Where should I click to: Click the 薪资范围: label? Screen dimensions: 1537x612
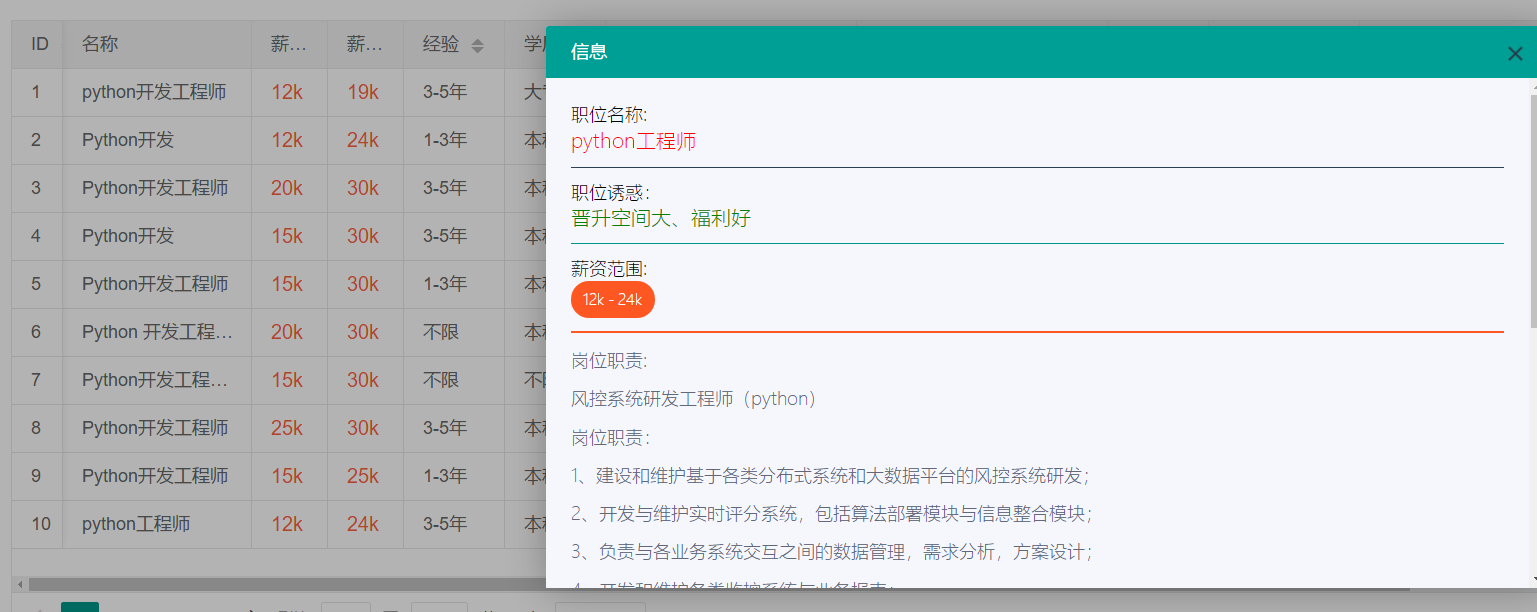click(x=609, y=269)
